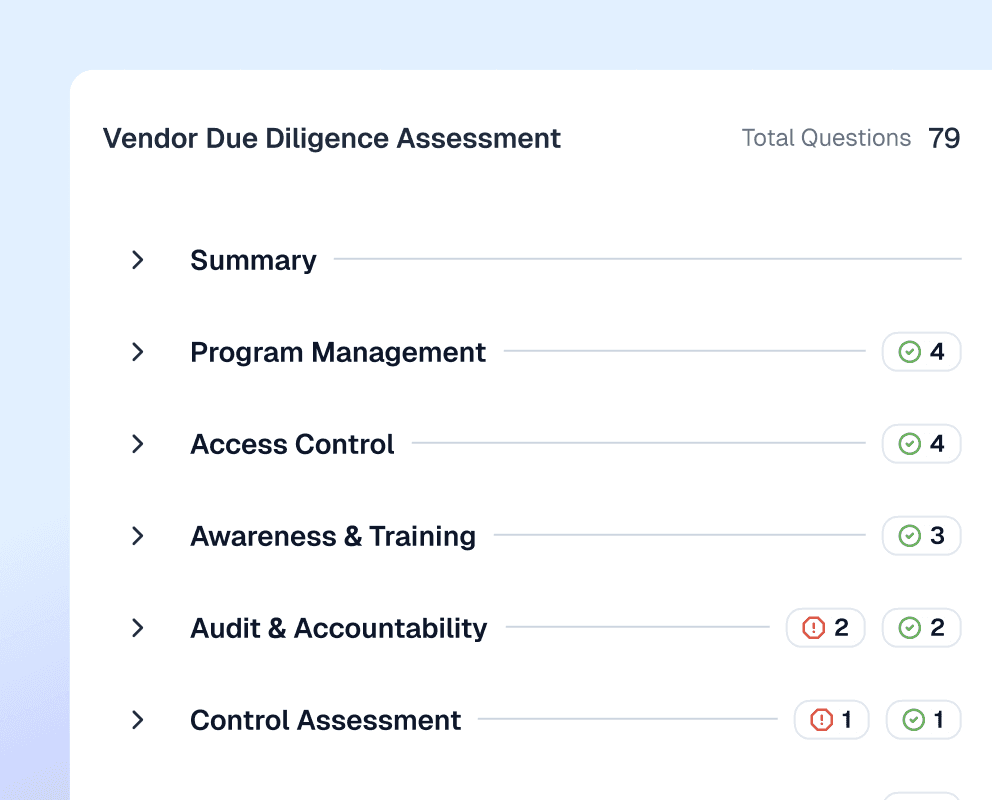Expand the Control Assessment chevron

[x=138, y=720]
